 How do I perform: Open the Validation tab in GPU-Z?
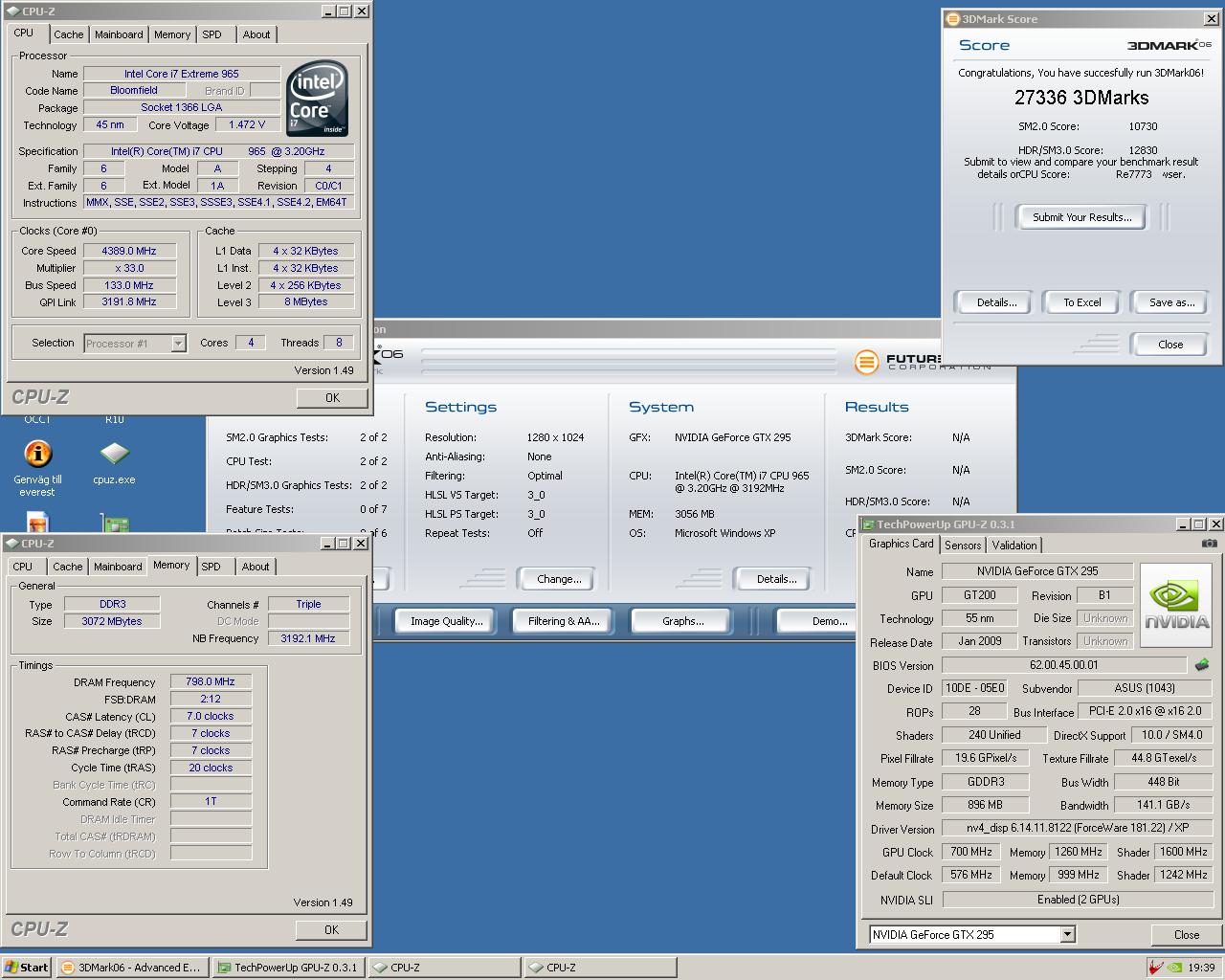[x=1014, y=546]
